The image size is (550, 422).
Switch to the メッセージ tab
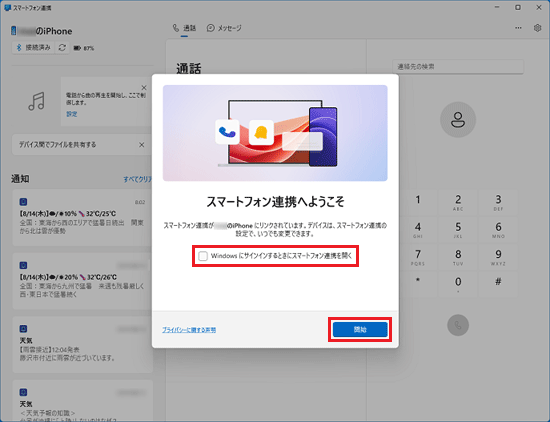pos(224,28)
